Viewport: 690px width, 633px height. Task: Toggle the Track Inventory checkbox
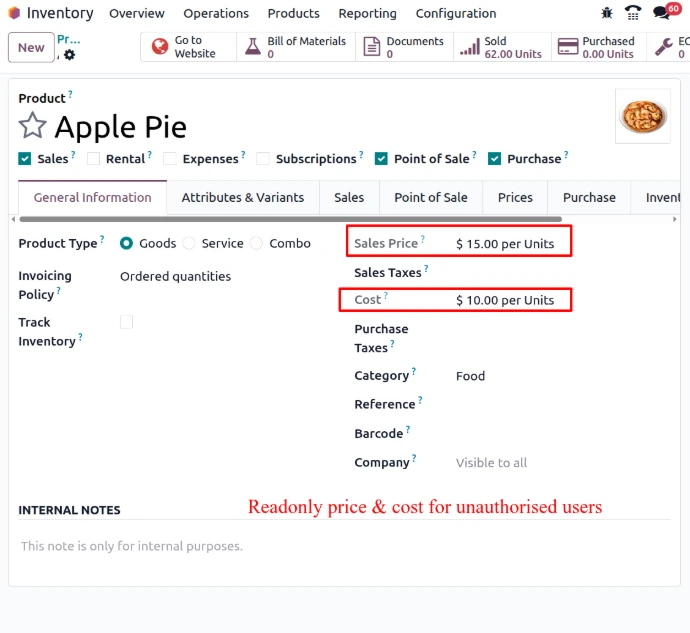click(x=126, y=322)
